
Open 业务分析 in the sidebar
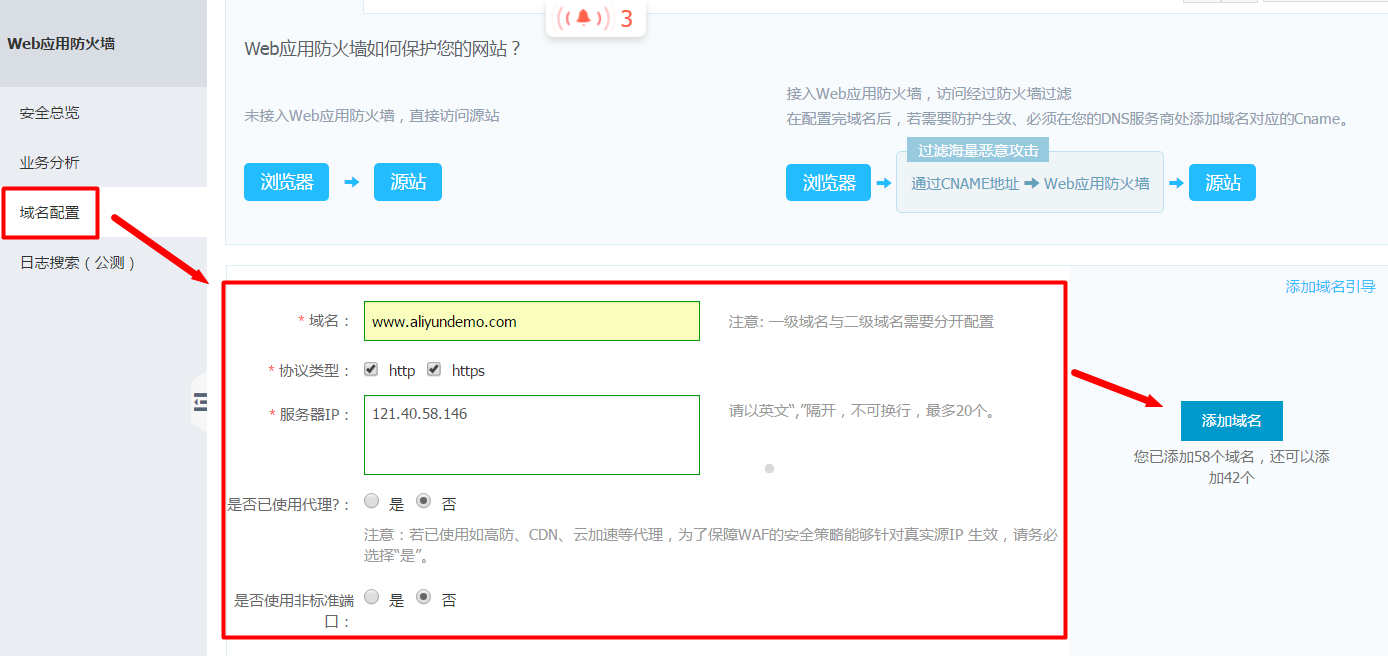tap(50, 163)
